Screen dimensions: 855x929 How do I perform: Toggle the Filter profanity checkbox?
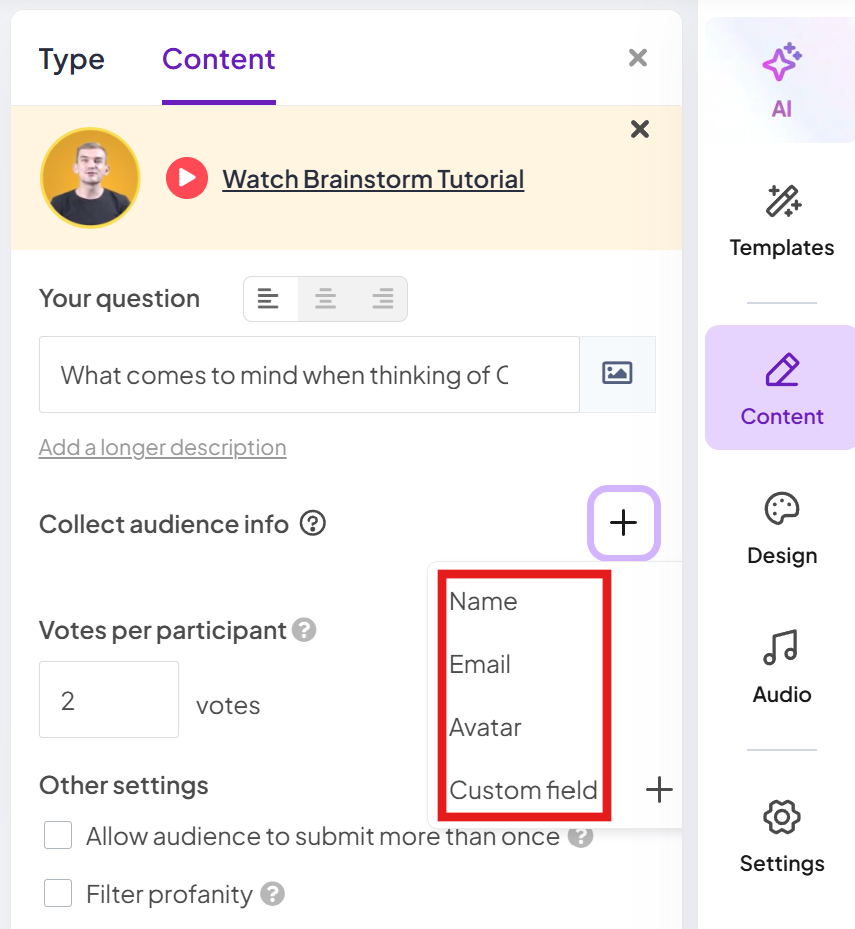58,893
